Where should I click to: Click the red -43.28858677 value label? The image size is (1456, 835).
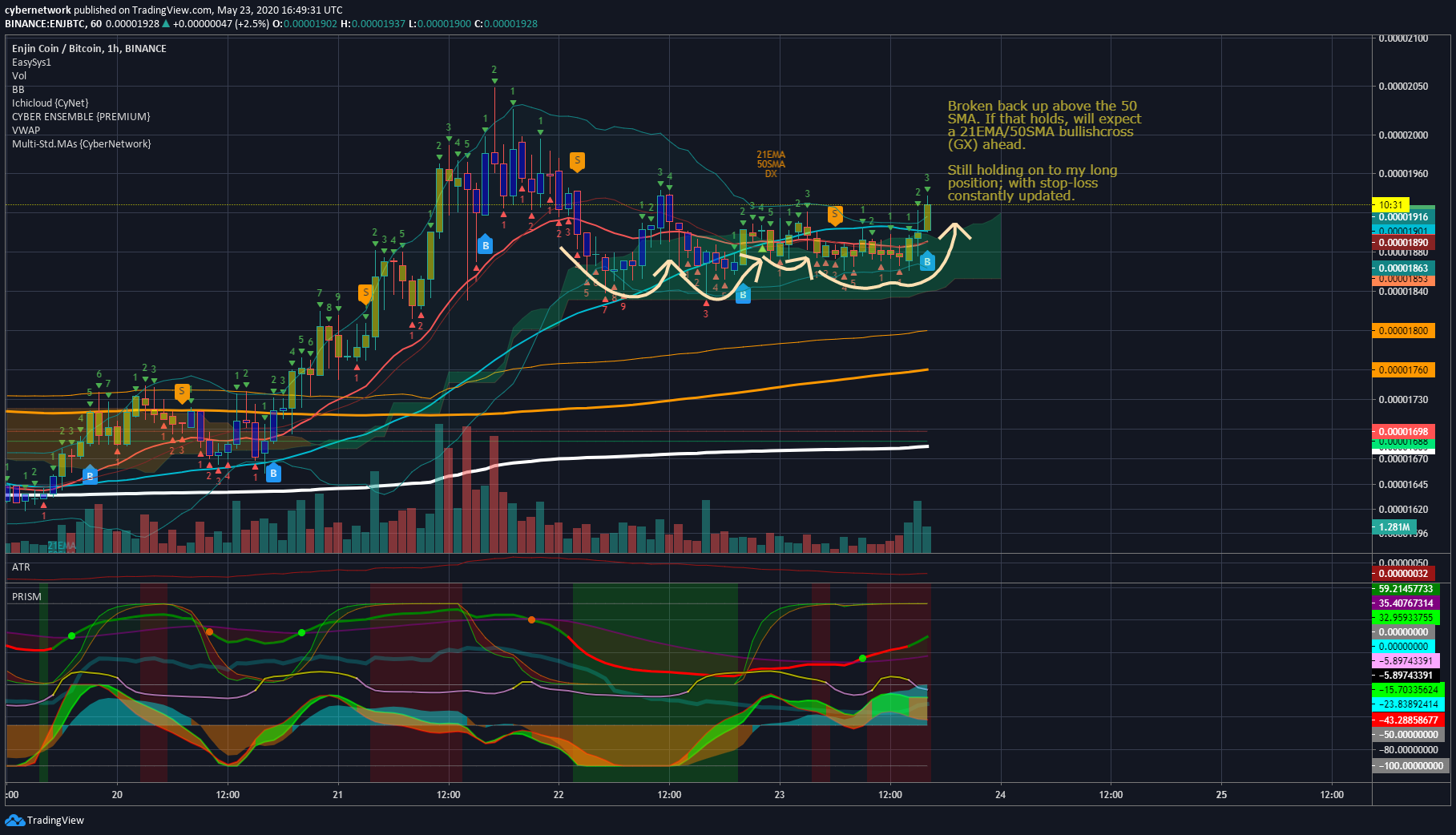[x=1408, y=720]
